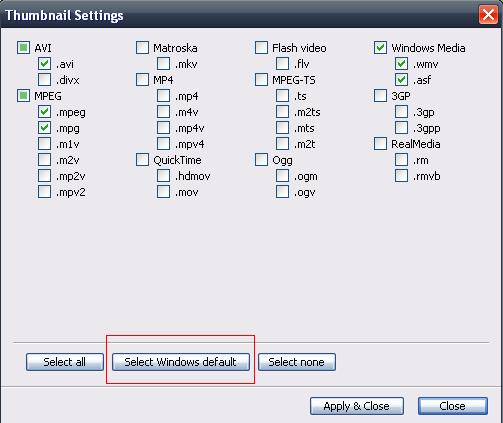
Task: Enable the Flash video group
Action: coord(261,48)
